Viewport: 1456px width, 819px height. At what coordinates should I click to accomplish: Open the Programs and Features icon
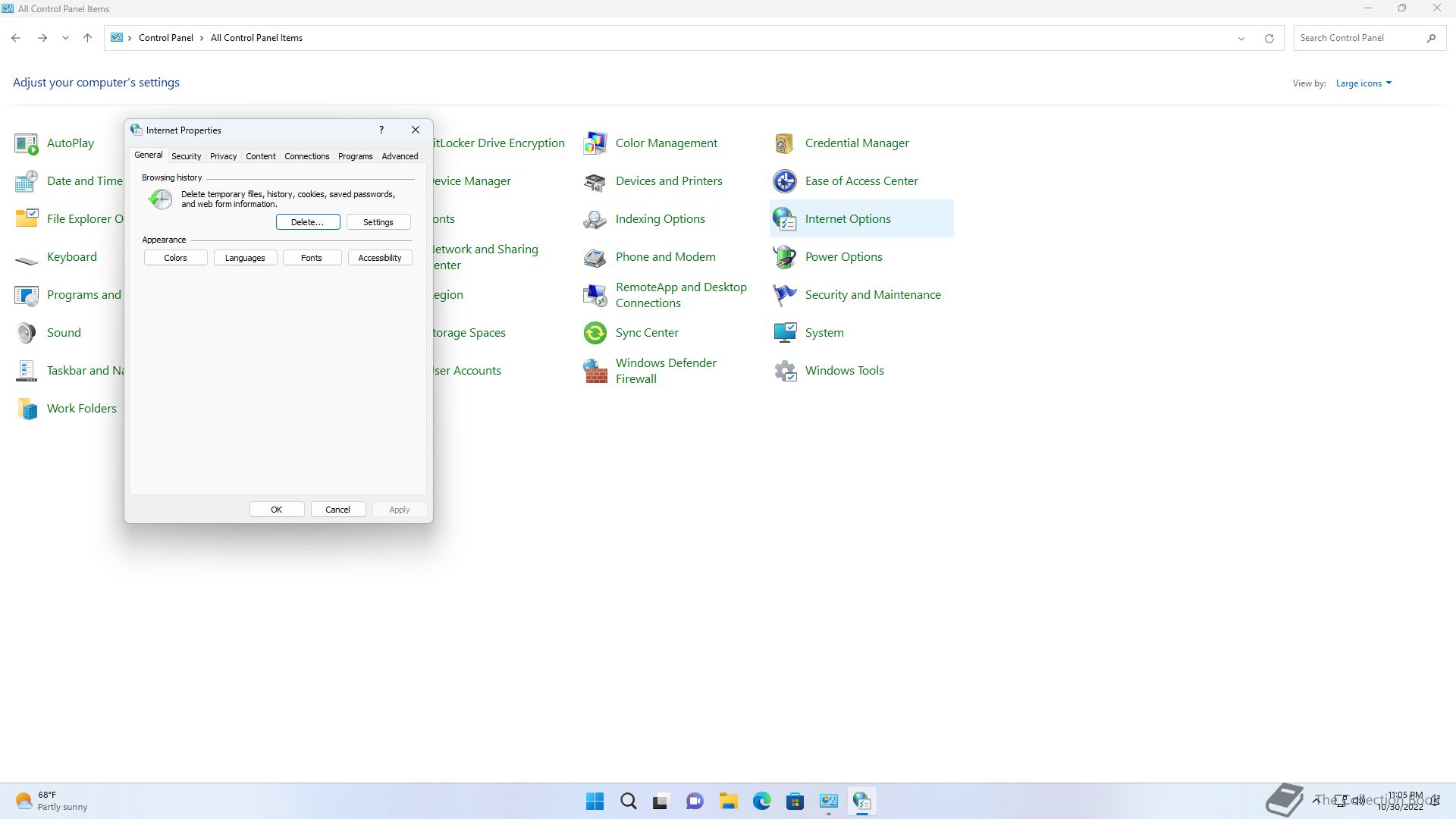[27, 295]
